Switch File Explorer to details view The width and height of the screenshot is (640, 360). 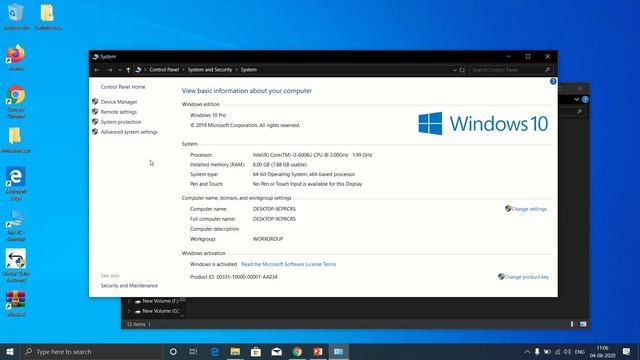(572, 324)
